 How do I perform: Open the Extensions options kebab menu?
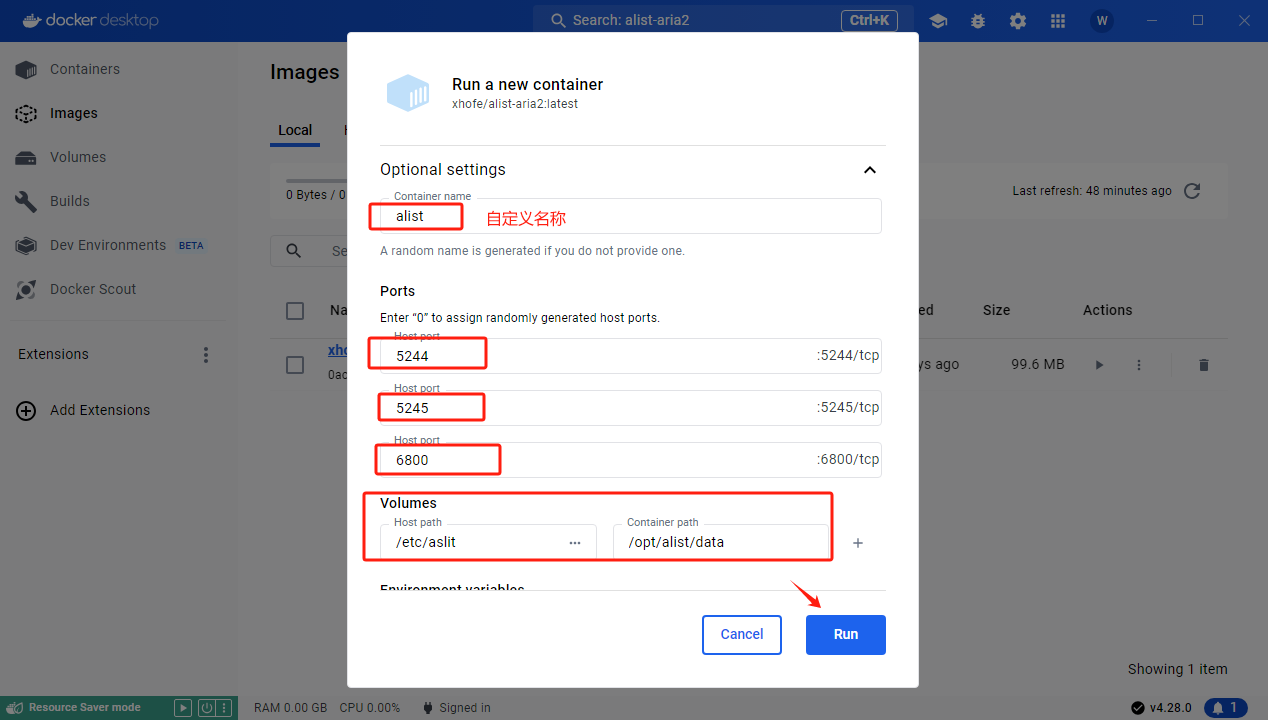tap(205, 354)
